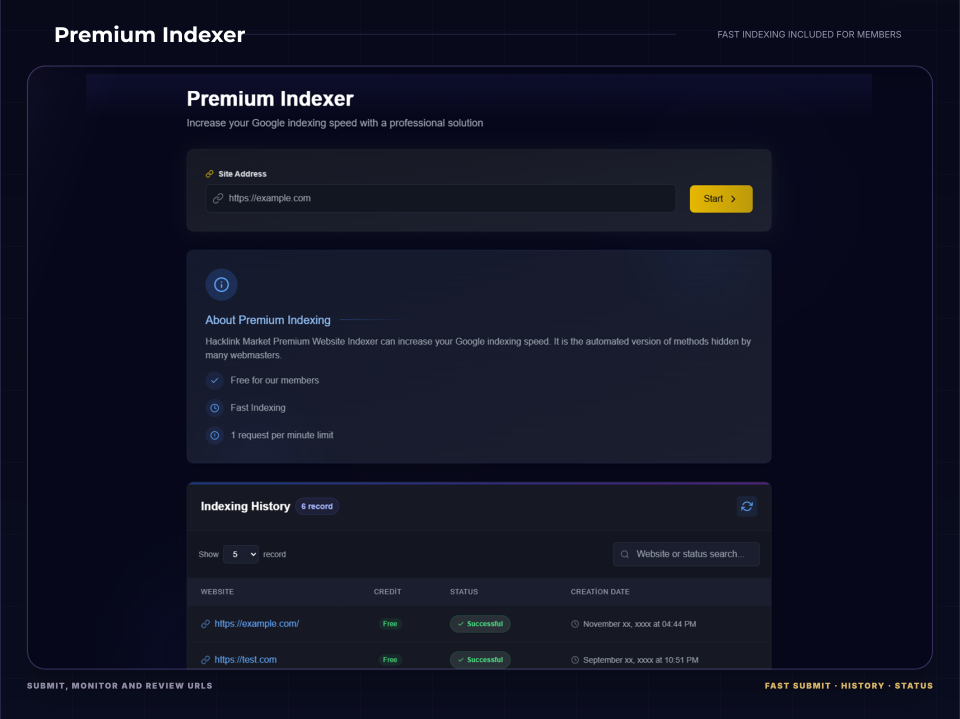Click the CREATION DATE column header

600,592
